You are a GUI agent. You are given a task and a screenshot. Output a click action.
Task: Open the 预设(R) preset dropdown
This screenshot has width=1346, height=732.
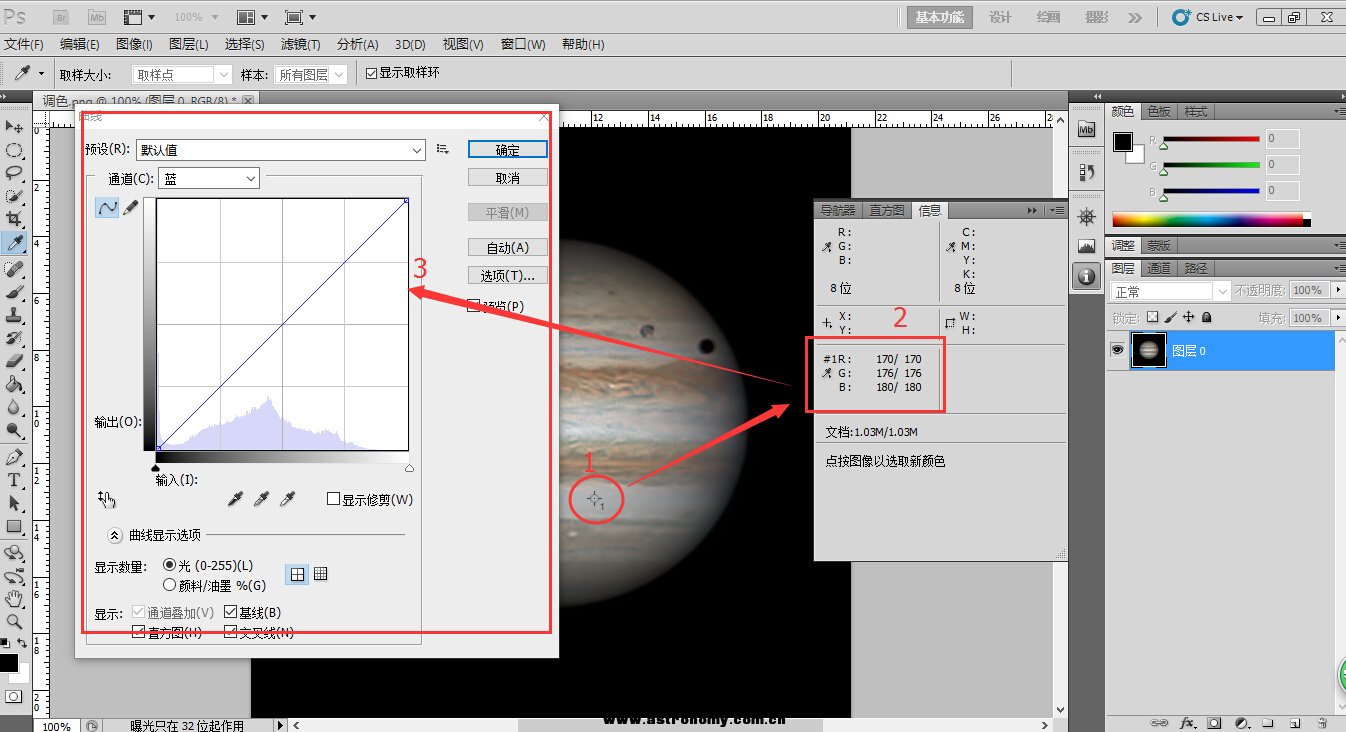[281, 150]
